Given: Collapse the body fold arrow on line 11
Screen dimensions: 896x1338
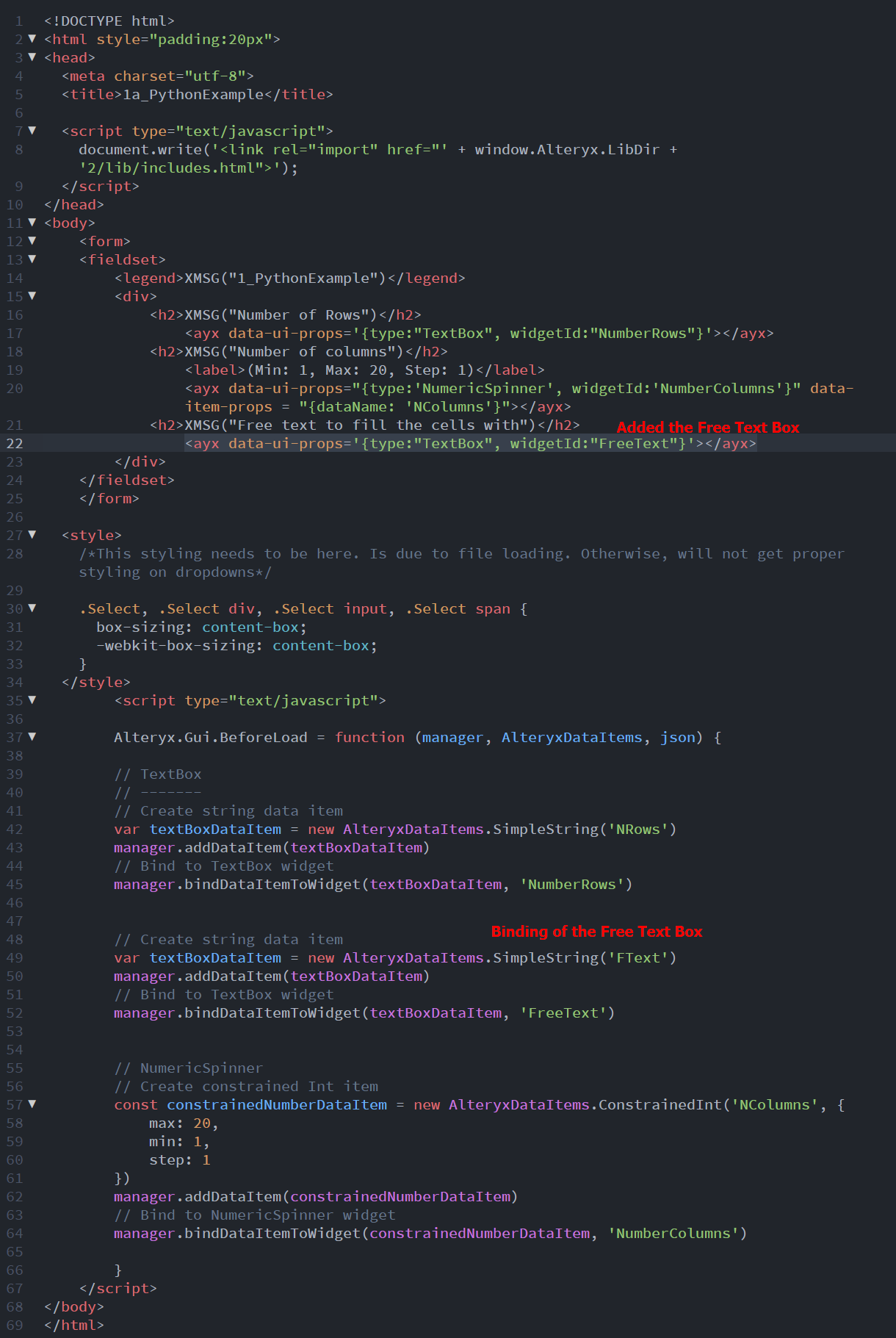Looking at the screenshot, I should (32, 222).
